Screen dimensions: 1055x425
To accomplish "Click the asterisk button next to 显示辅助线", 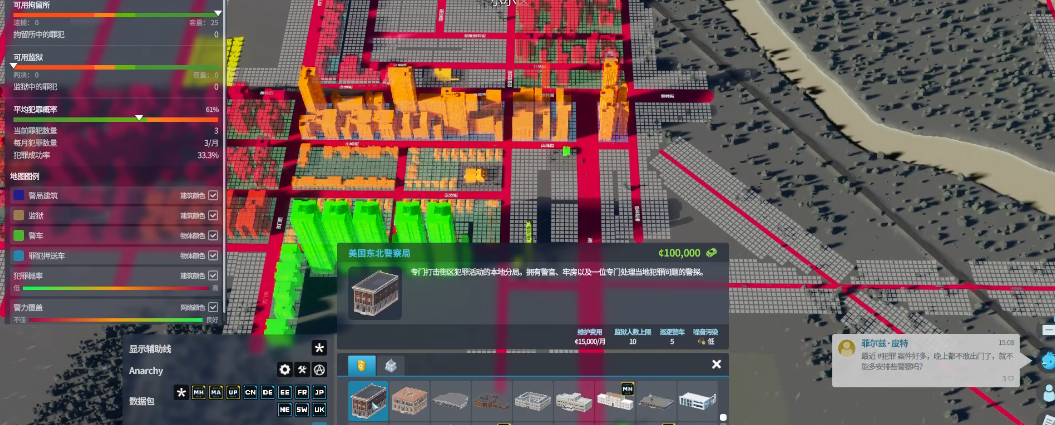I will click(319, 348).
